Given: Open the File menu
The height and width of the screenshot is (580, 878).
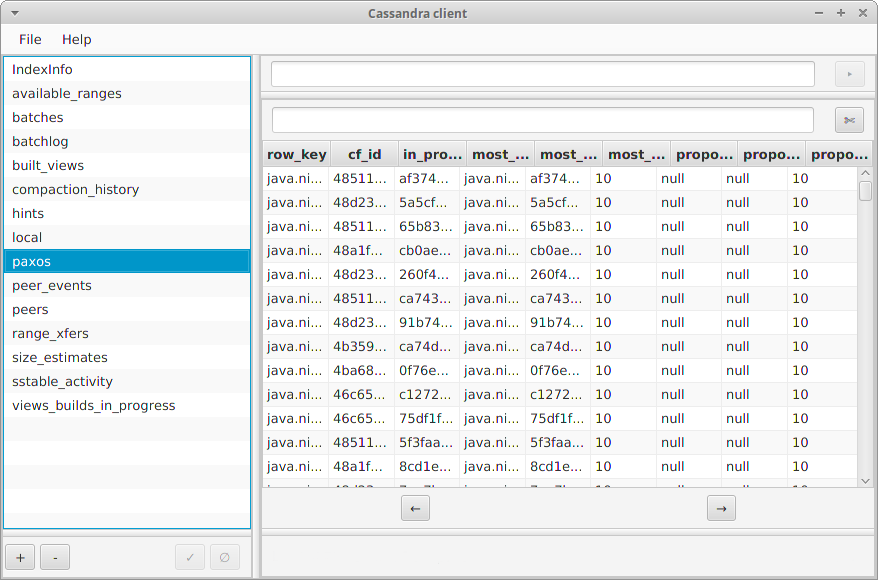Looking at the screenshot, I should (30, 39).
